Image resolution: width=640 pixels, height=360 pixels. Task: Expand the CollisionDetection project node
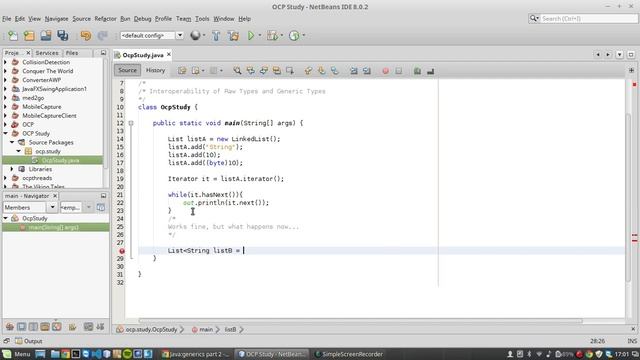[x=5, y=62]
